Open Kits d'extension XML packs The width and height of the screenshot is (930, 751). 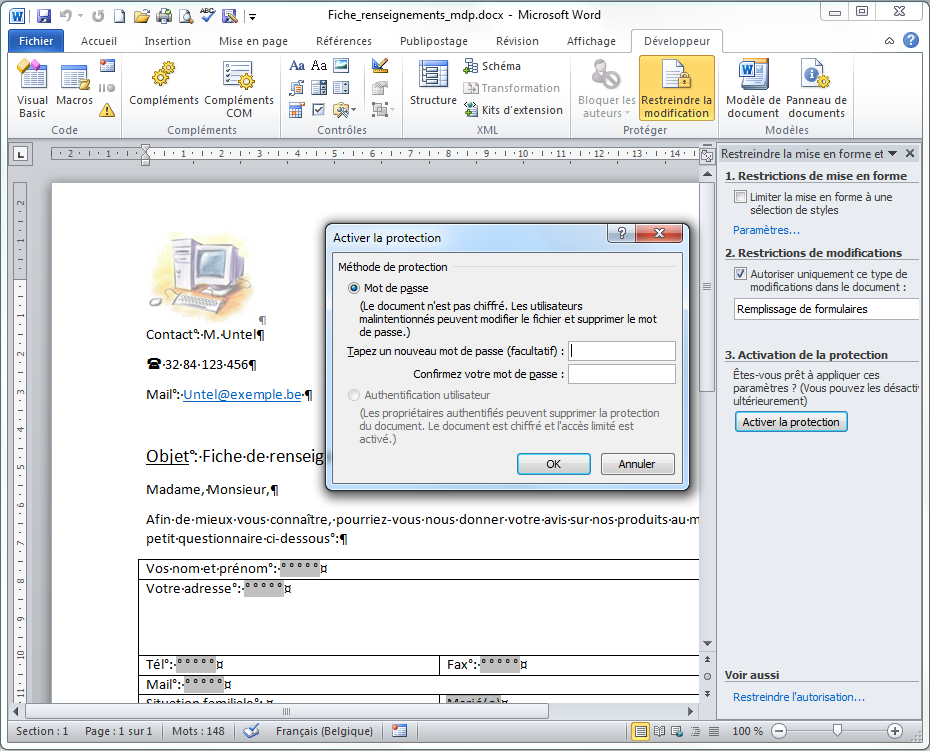click(513, 110)
